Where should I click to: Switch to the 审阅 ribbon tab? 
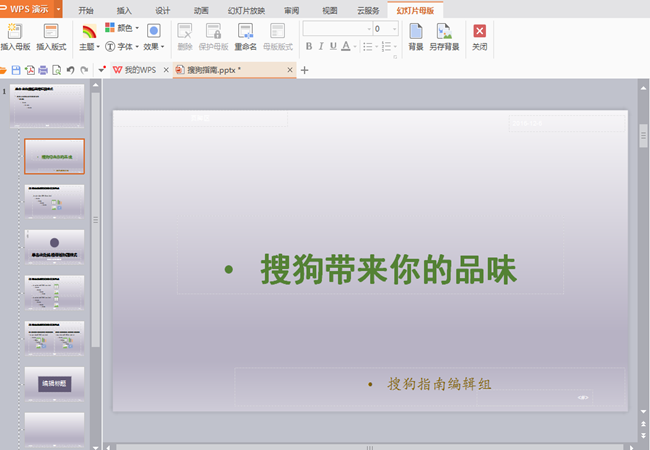(291, 10)
